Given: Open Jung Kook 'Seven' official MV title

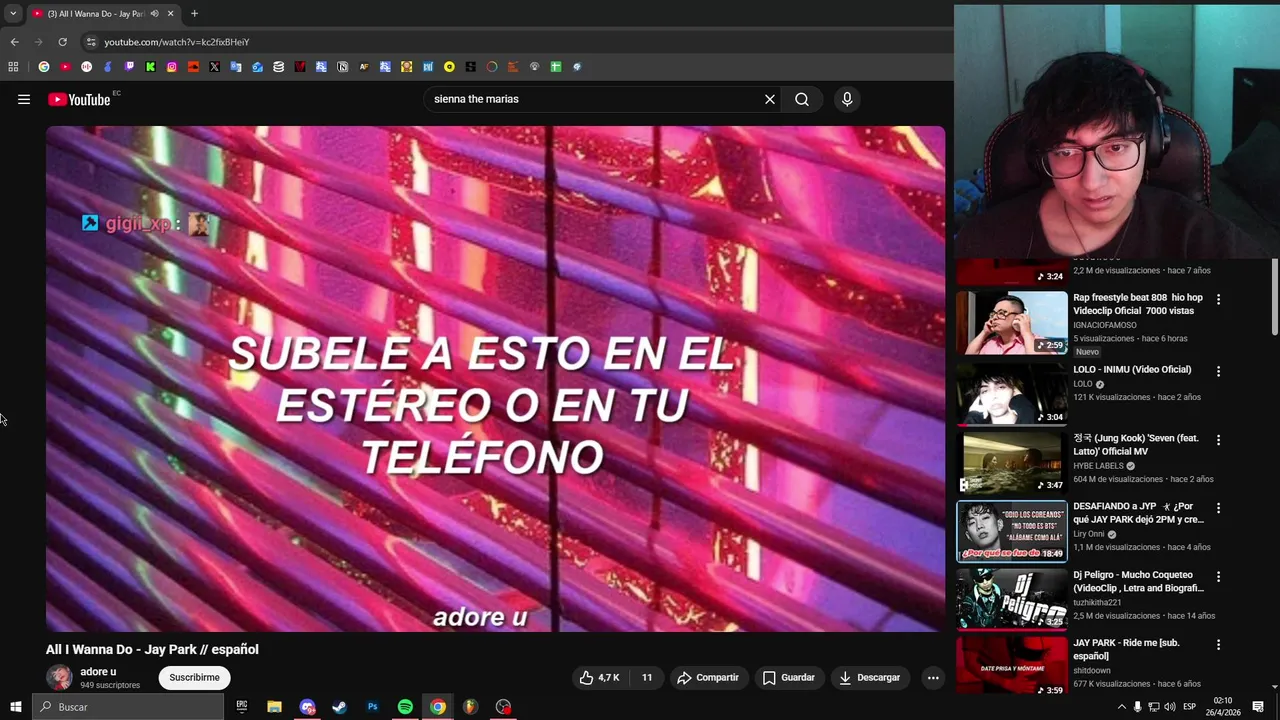Looking at the screenshot, I should tap(1136, 445).
